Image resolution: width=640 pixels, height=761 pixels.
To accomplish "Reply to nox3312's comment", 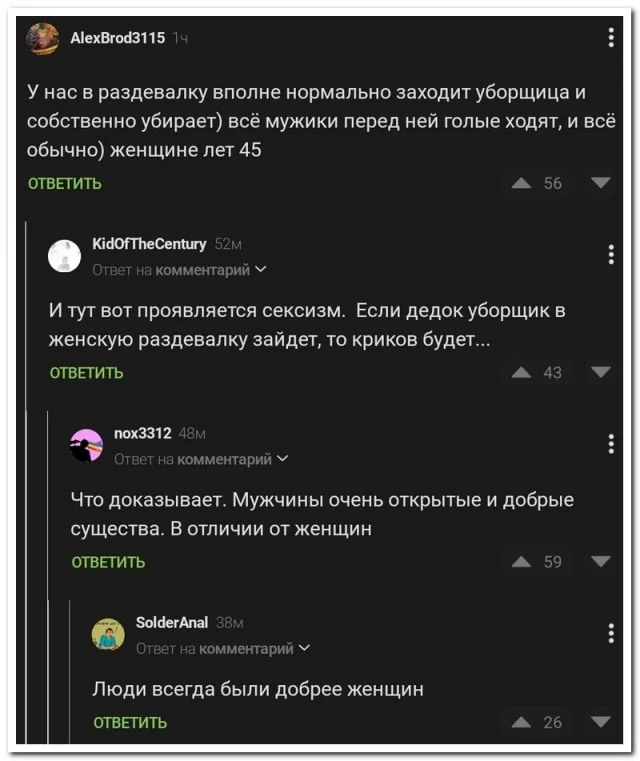I will point(108,562).
